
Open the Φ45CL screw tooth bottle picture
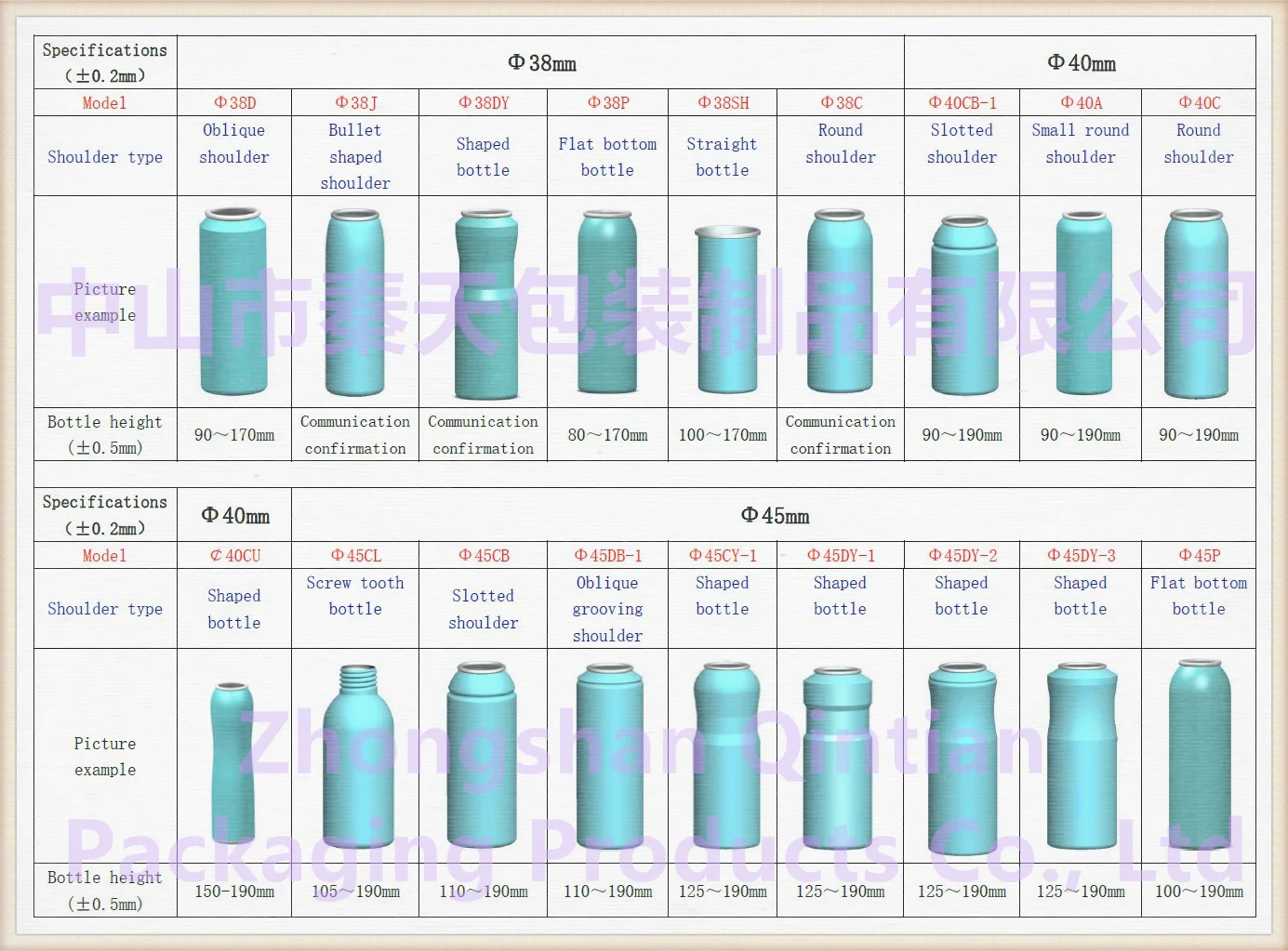pos(358,757)
